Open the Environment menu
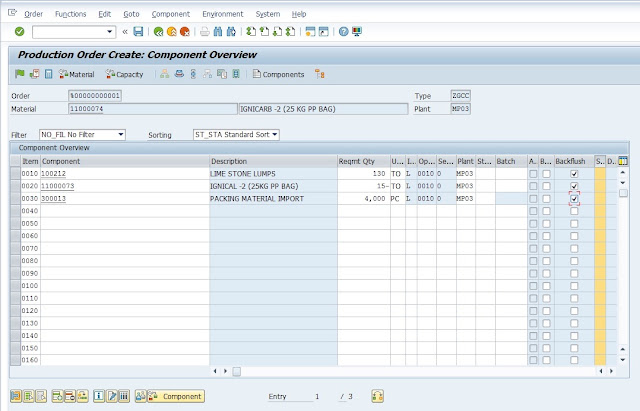Viewport: 640px width, 411px height. click(x=222, y=14)
